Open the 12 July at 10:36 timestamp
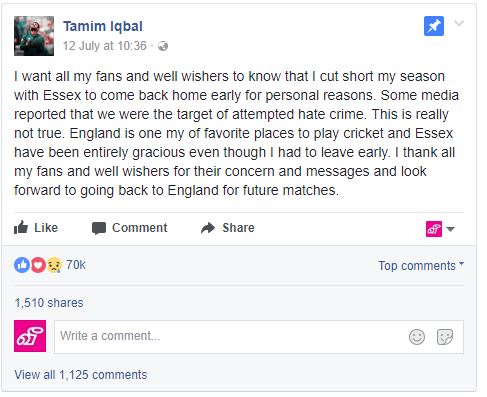This screenshot has width=487, height=397. 105,46
